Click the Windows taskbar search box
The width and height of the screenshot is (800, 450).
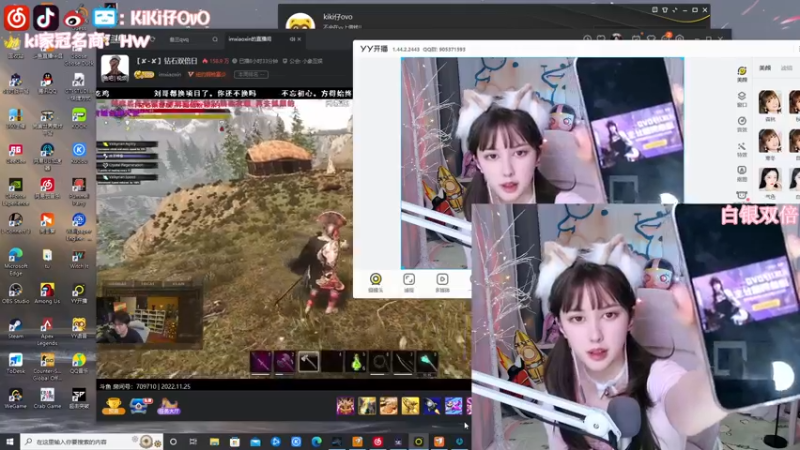[x=91, y=441]
